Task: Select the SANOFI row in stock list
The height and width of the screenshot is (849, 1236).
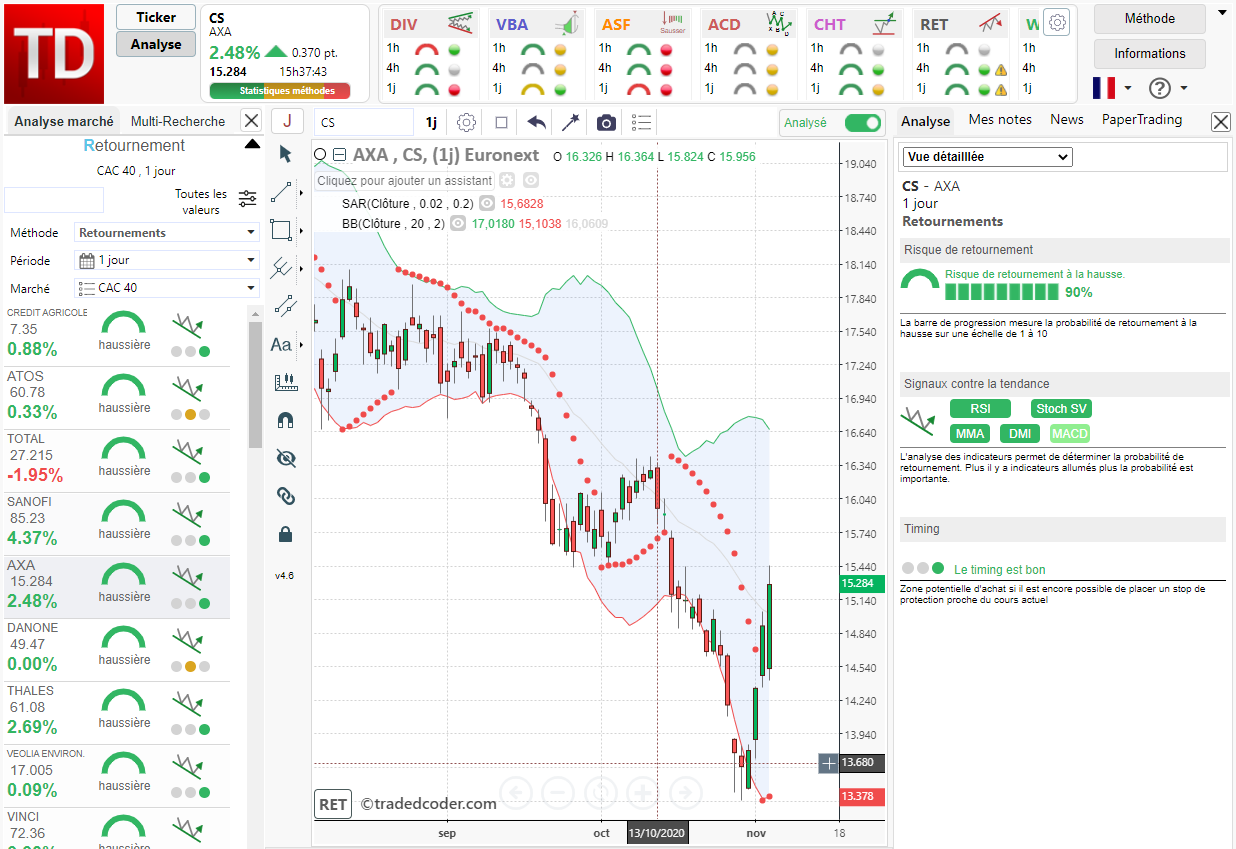Action: pos(117,524)
